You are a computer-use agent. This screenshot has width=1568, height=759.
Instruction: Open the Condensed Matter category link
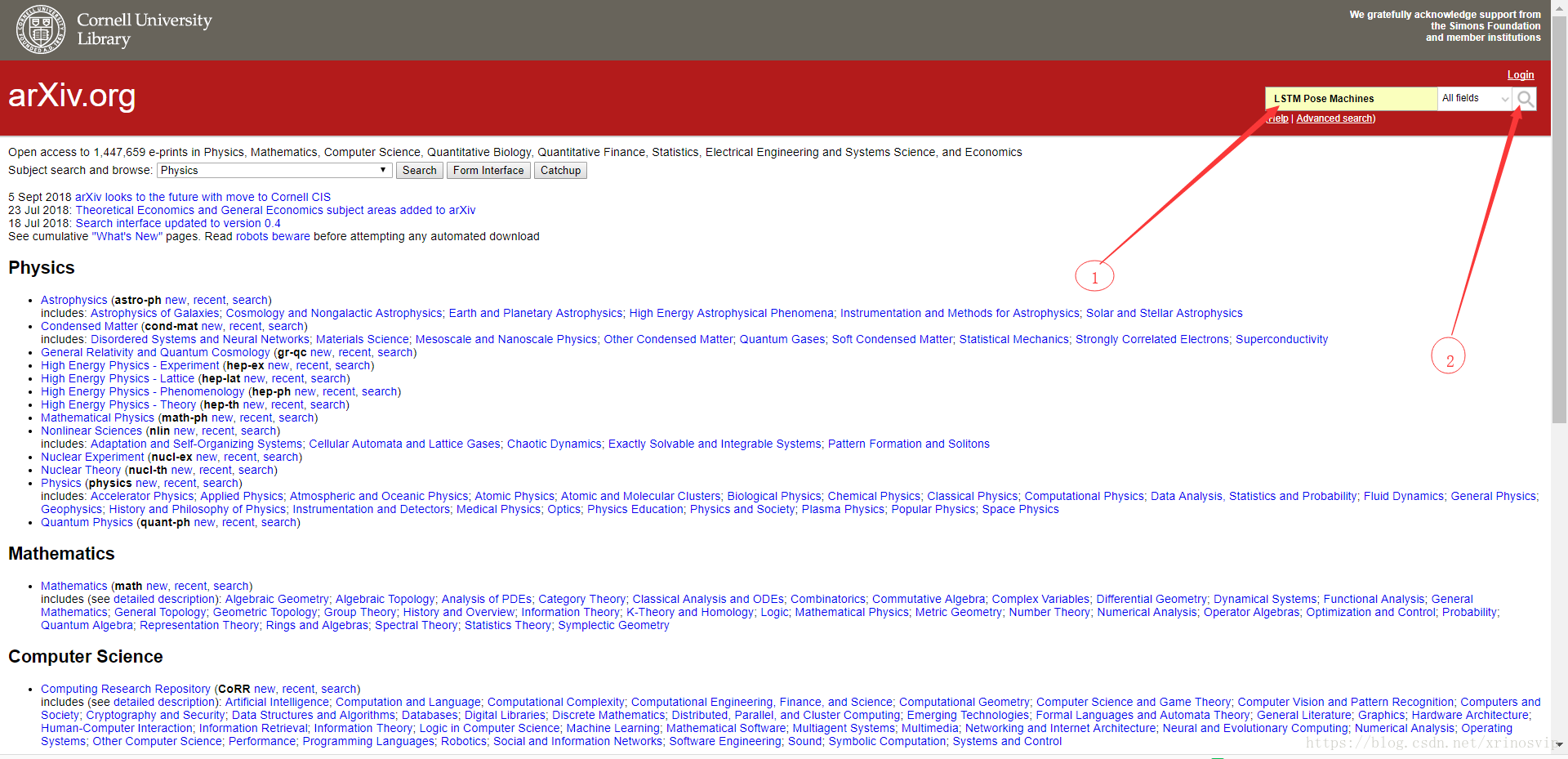pyautogui.click(x=89, y=326)
